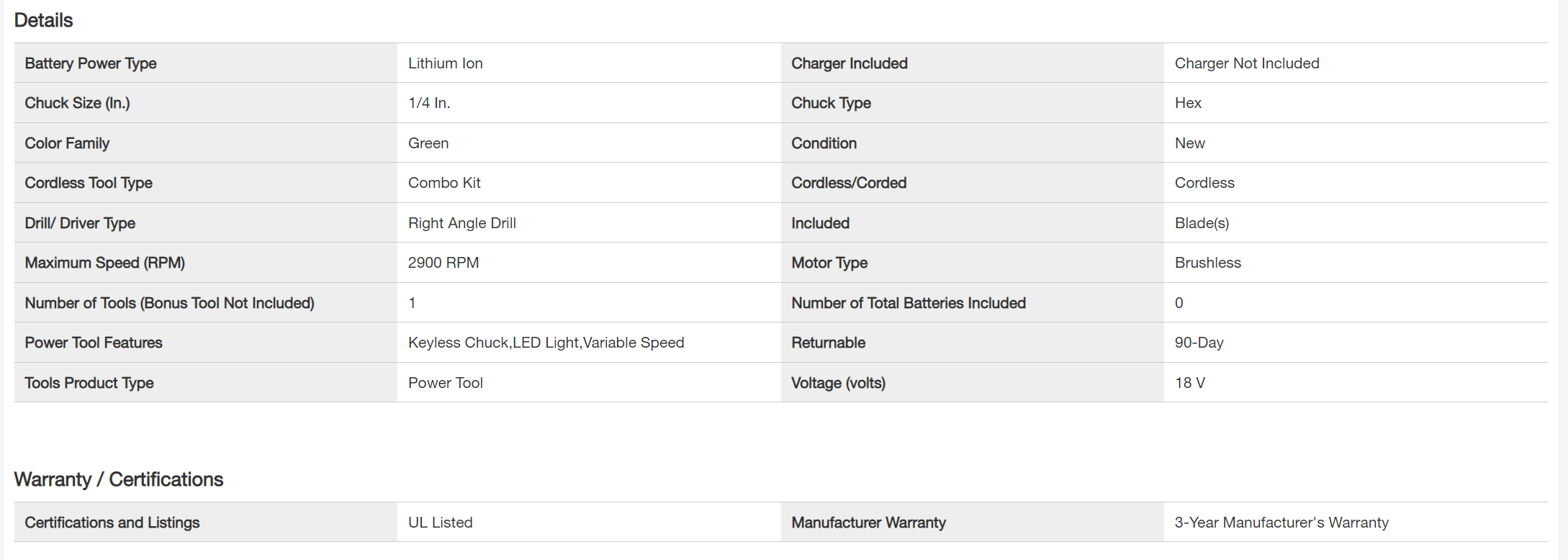Click the Brushless motor value
1568x560 pixels.
pyautogui.click(x=1207, y=263)
